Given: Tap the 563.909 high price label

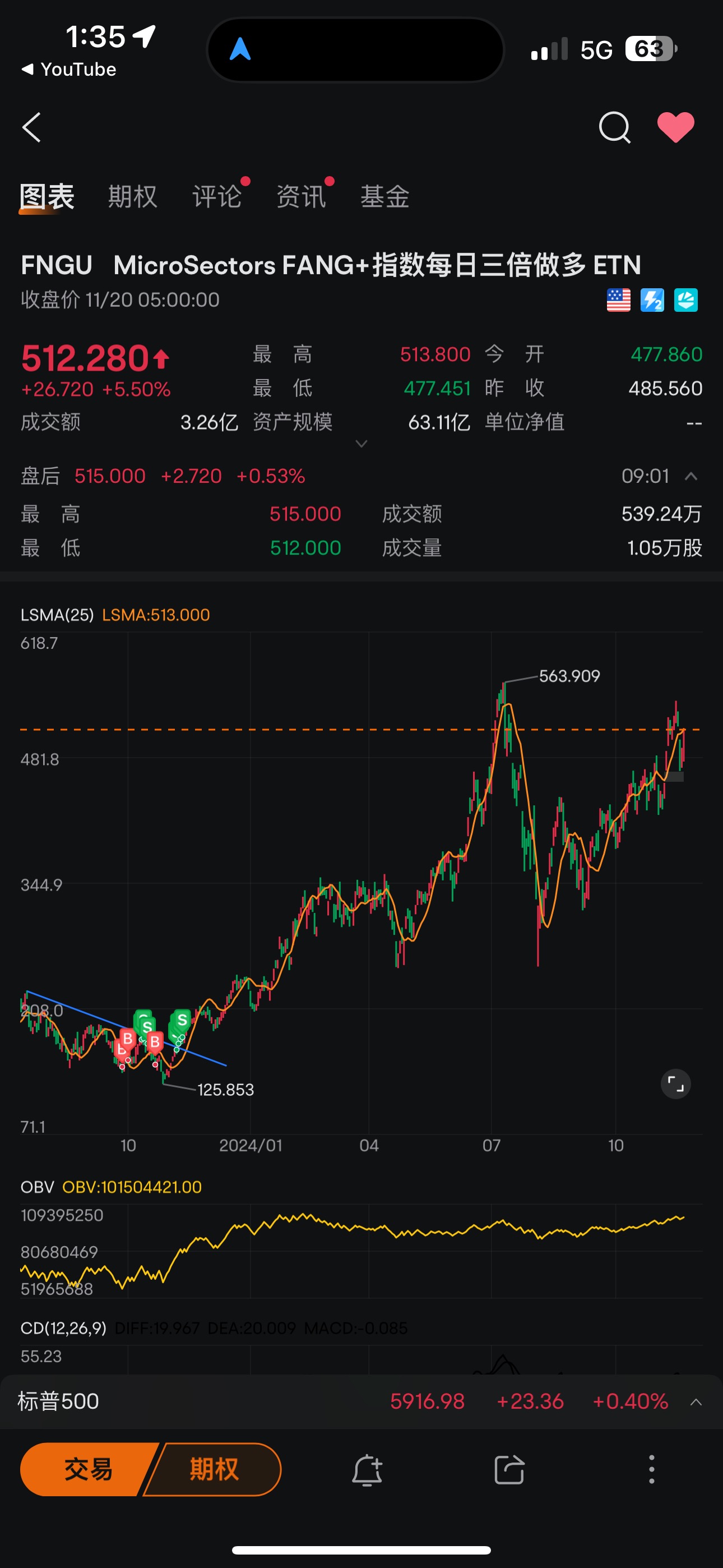Looking at the screenshot, I should (x=569, y=676).
